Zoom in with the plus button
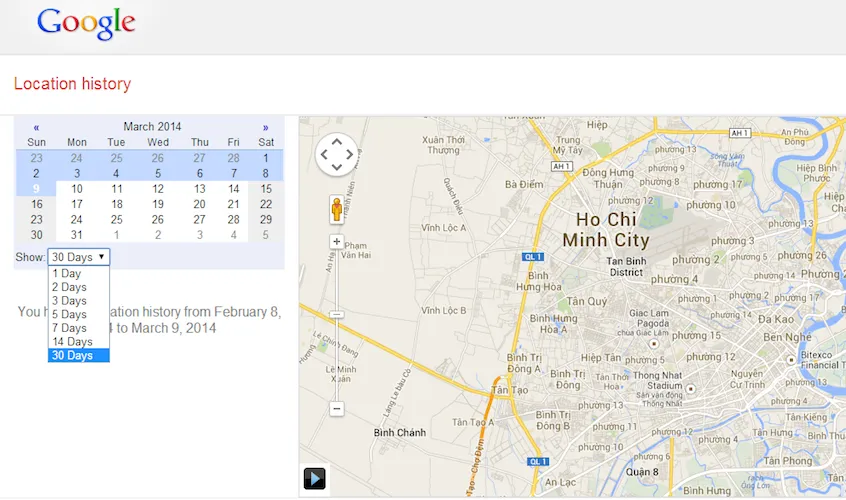 pos(337,242)
